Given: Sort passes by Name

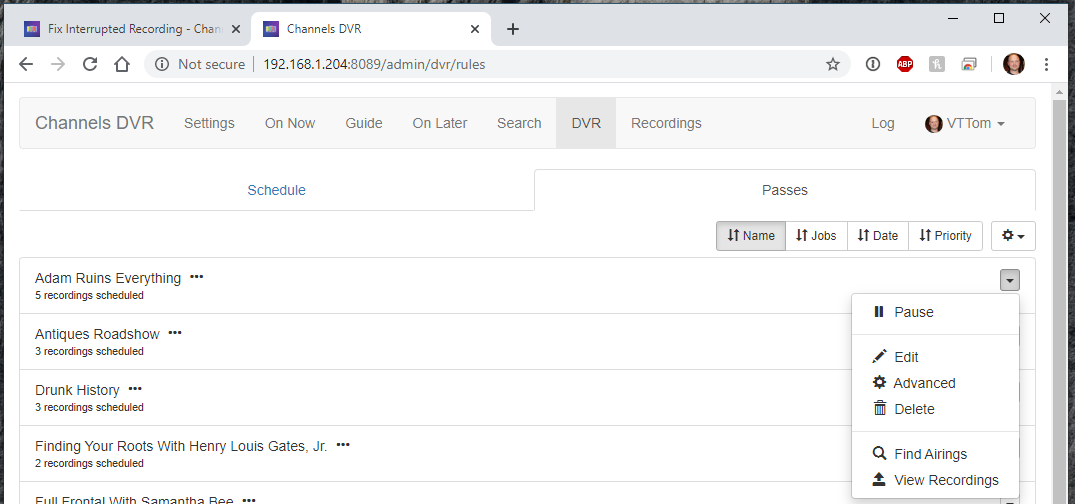Looking at the screenshot, I should tap(751, 236).
